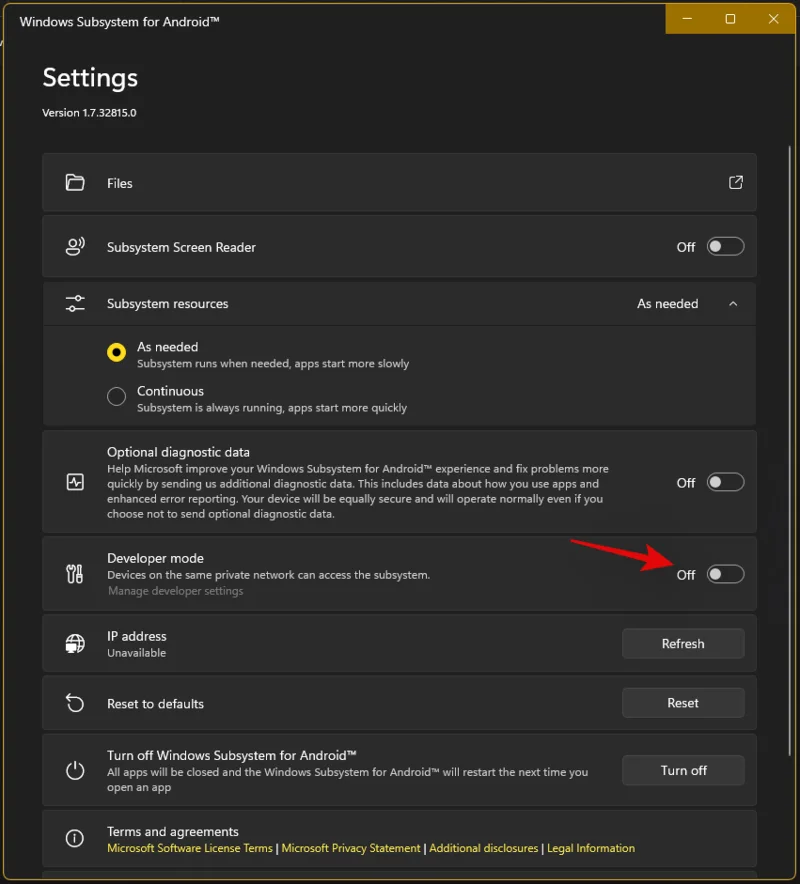Enable the Subsystem Screen Reader toggle

point(726,246)
